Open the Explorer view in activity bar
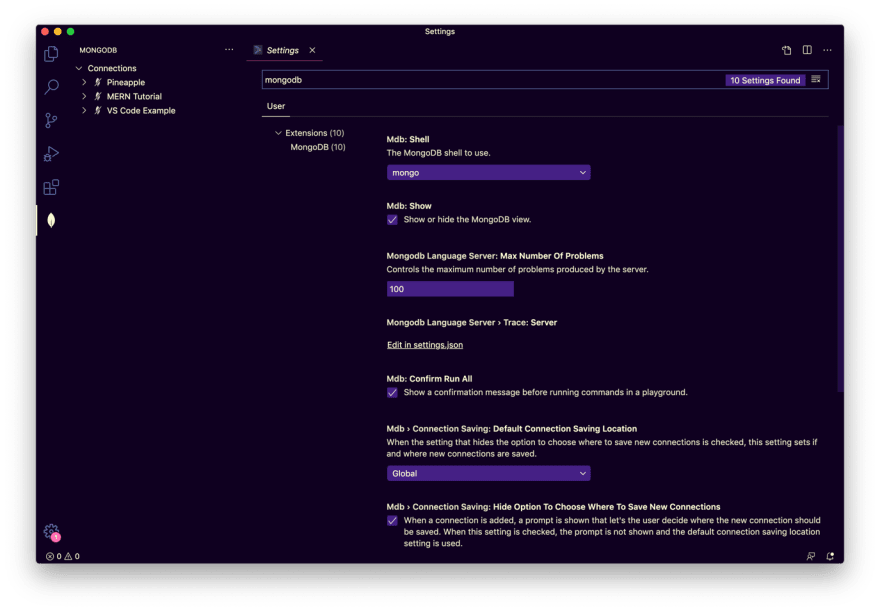Screen dimensions: 880x611 pyautogui.click(x=51, y=54)
